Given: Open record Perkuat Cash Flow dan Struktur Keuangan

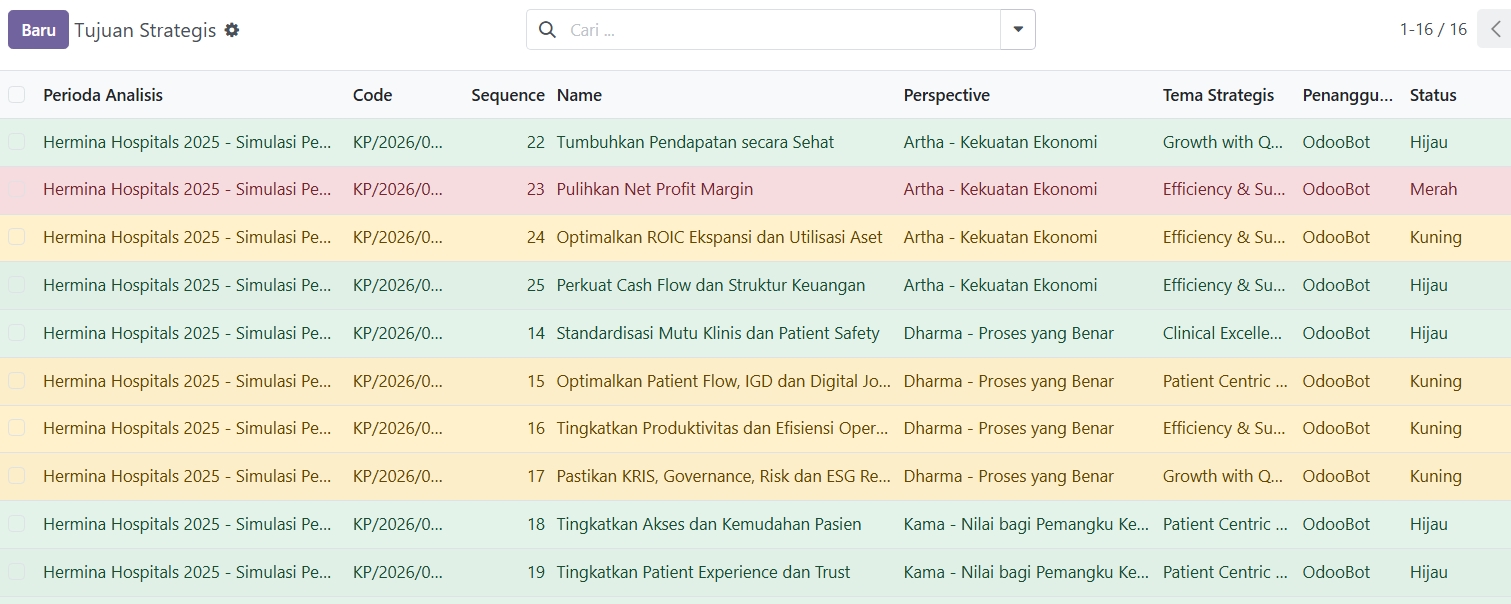Looking at the screenshot, I should [711, 285].
